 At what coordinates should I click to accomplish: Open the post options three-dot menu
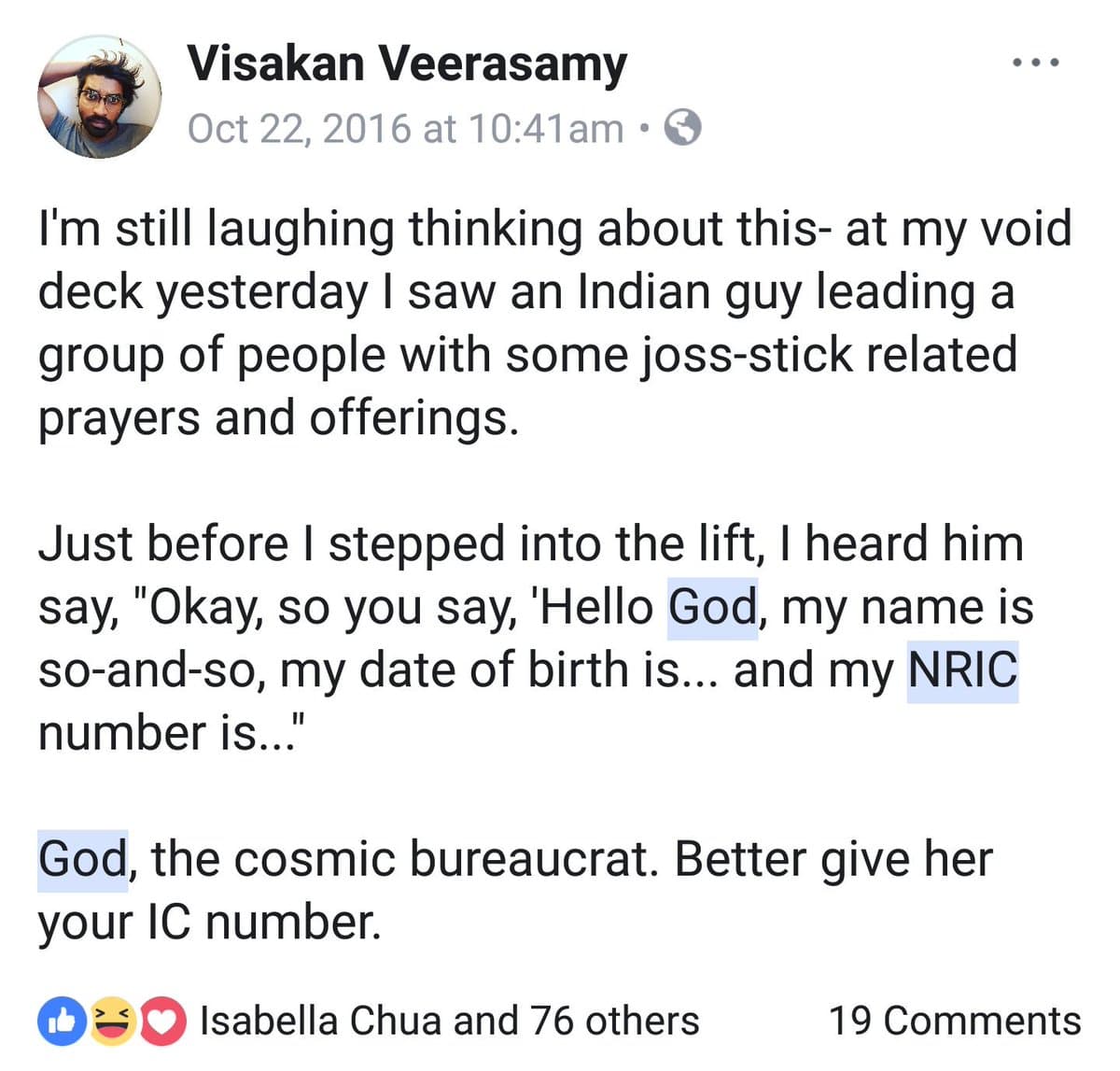1036,63
